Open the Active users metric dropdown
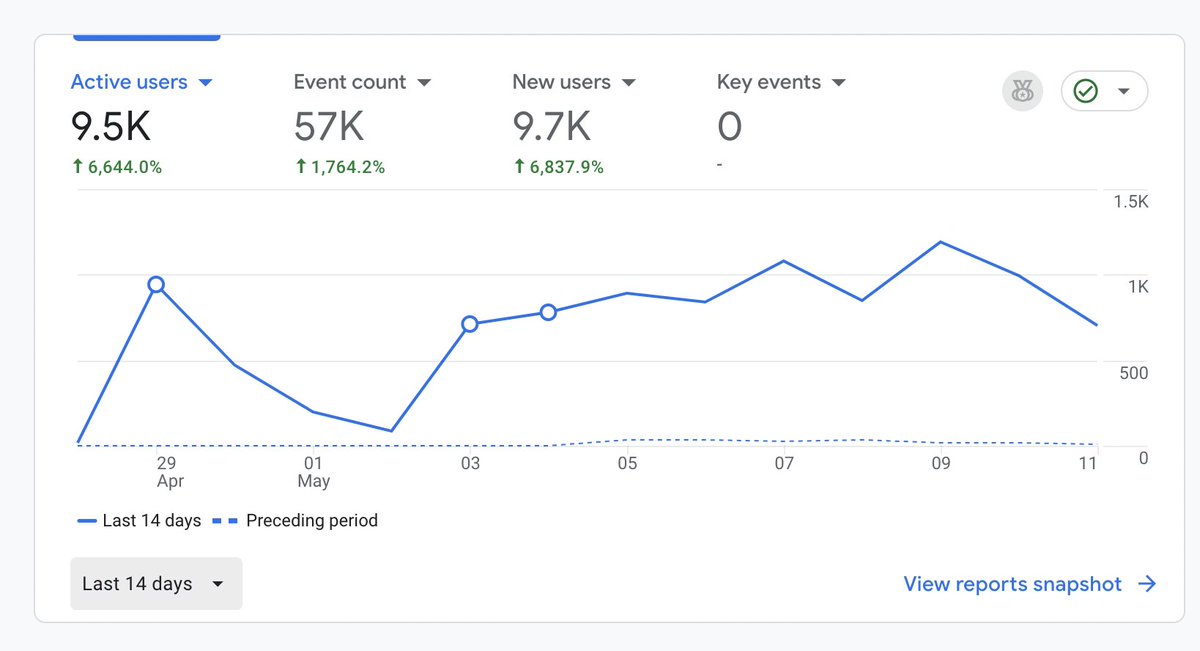Screen dimensions: 1200x651 [142, 82]
